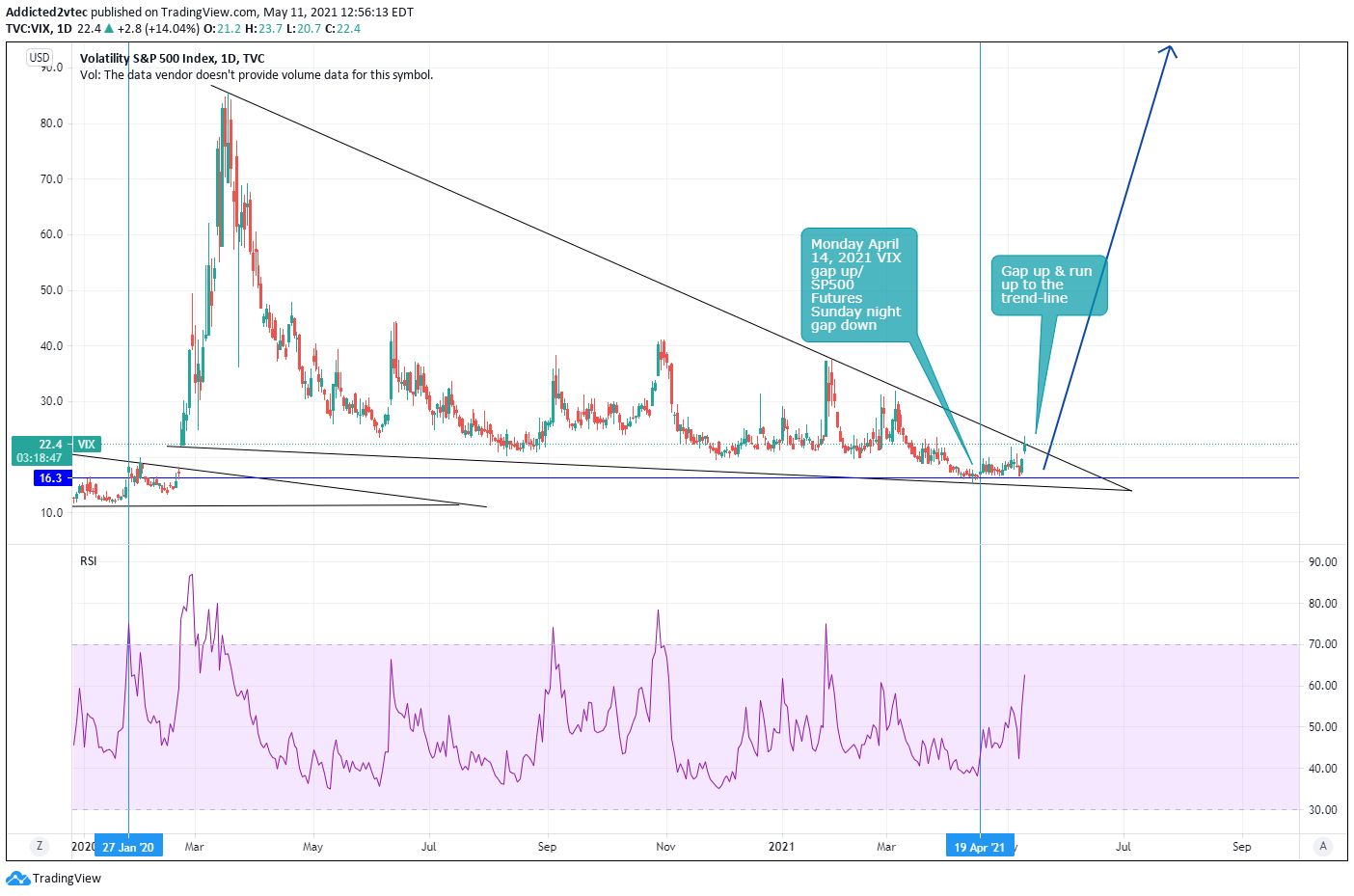This screenshot has width=1354, height=896.
Task: Click the Monday April 14, 2021 callout
Action: pyautogui.click(x=858, y=285)
